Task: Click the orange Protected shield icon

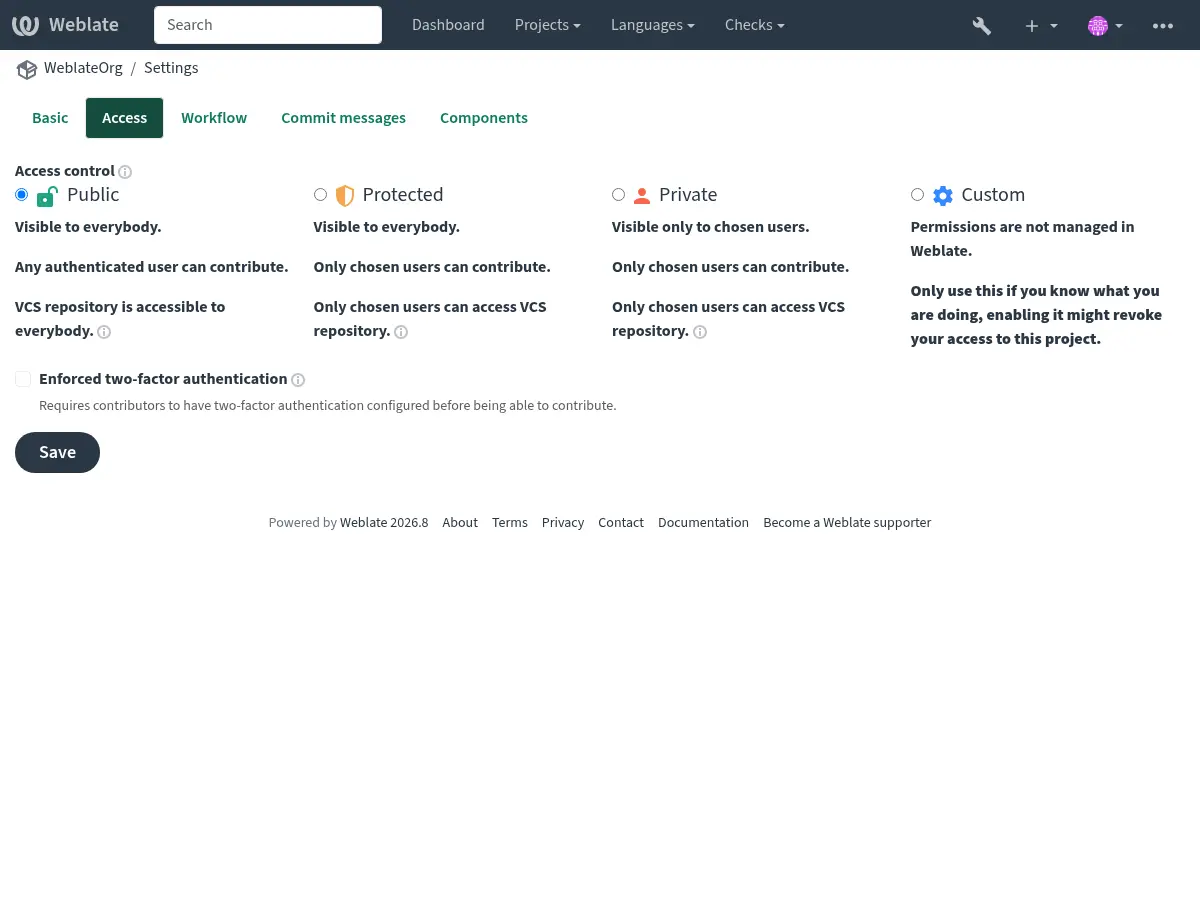Action: tap(345, 195)
